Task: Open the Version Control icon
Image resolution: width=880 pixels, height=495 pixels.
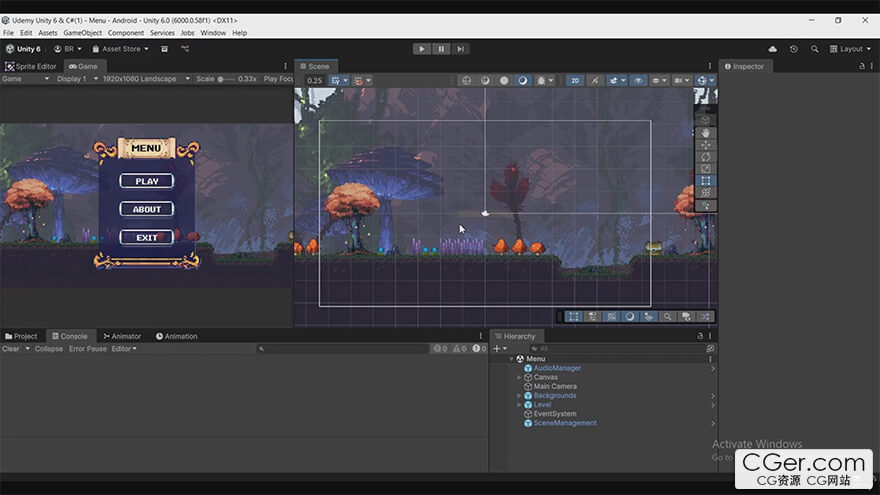Action: [185, 49]
